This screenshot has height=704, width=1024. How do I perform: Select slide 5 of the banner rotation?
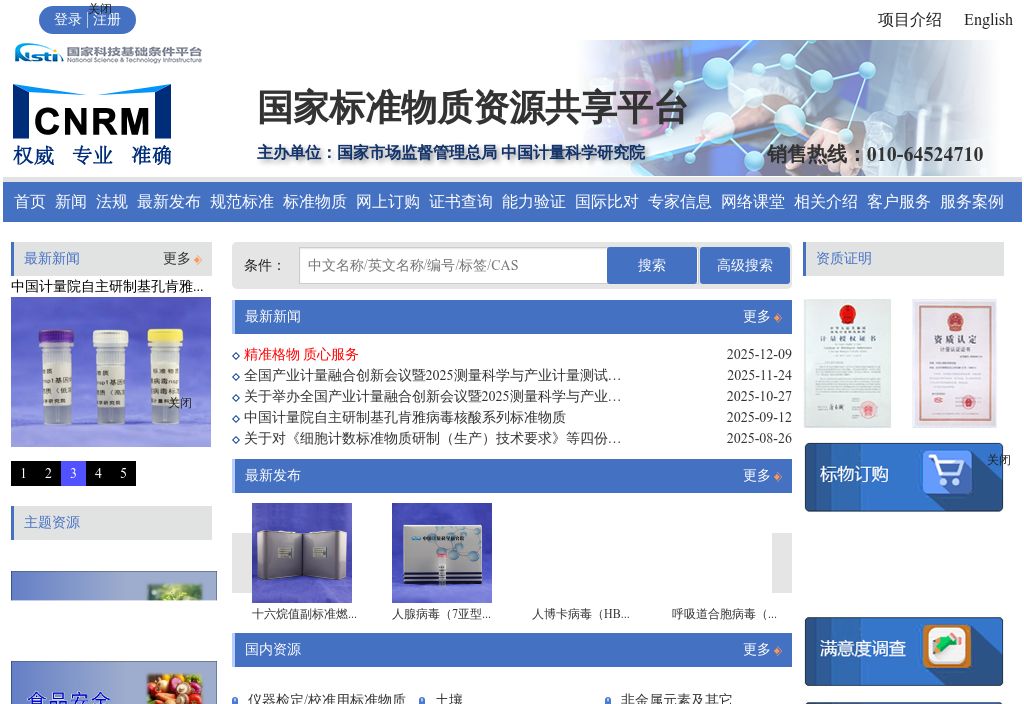tap(123, 473)
